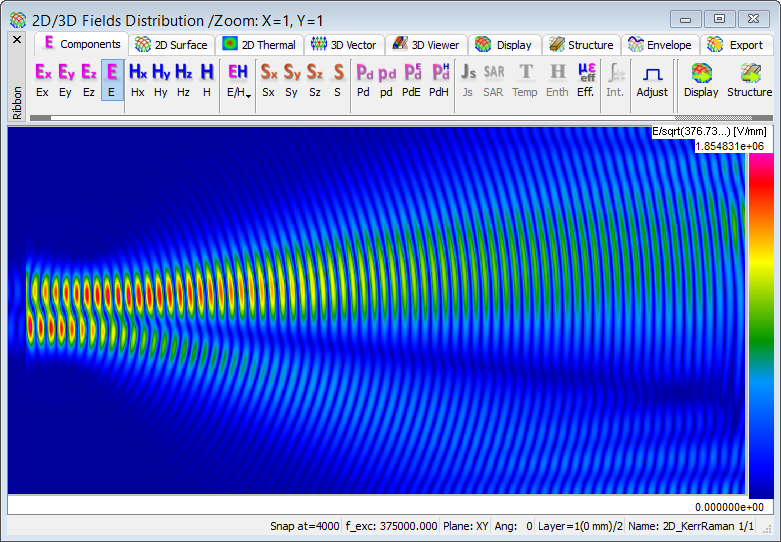Select the Ex field component

(42, 79)
